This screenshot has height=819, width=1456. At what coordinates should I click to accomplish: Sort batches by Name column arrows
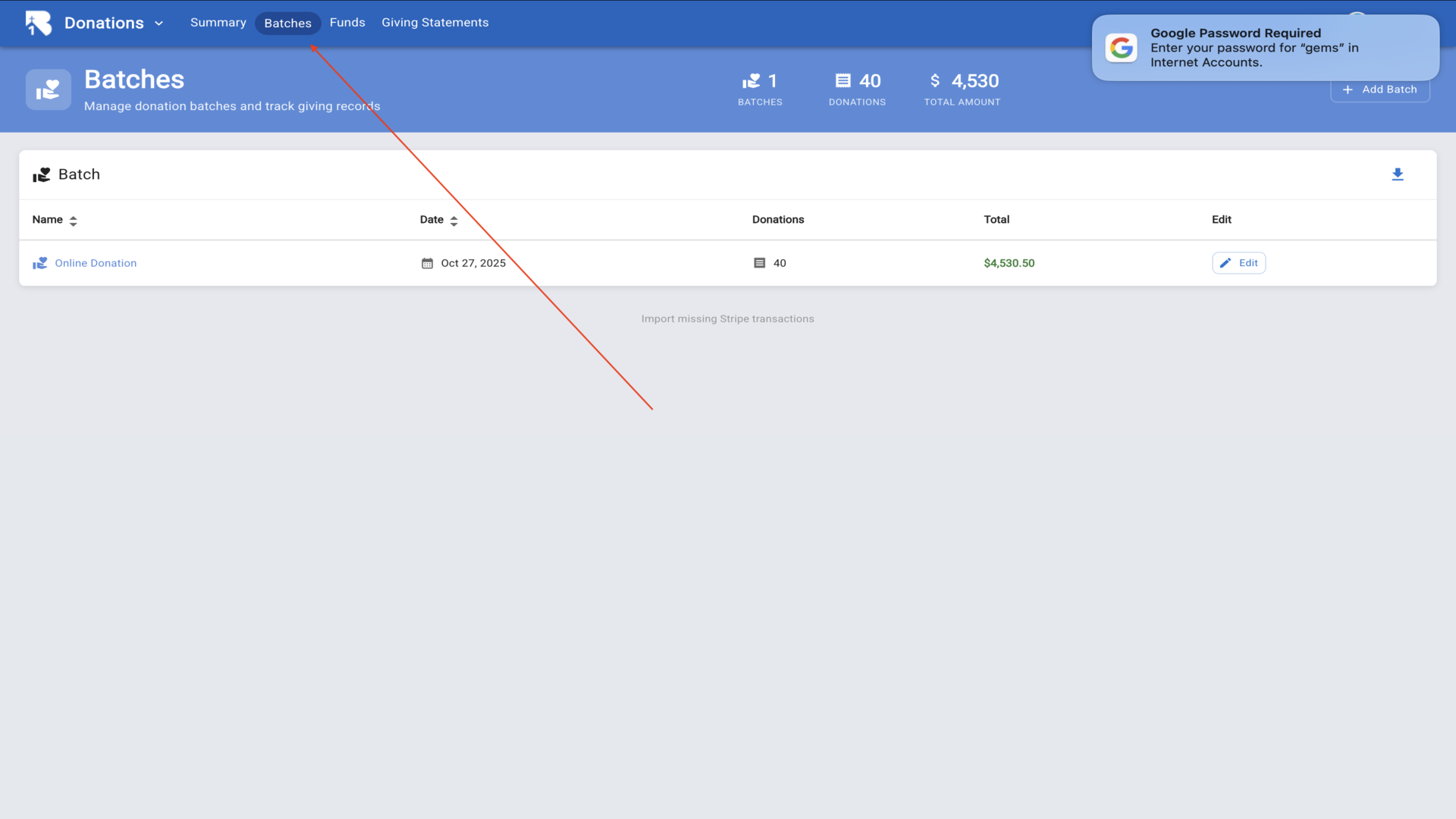(x=73, y=221)
